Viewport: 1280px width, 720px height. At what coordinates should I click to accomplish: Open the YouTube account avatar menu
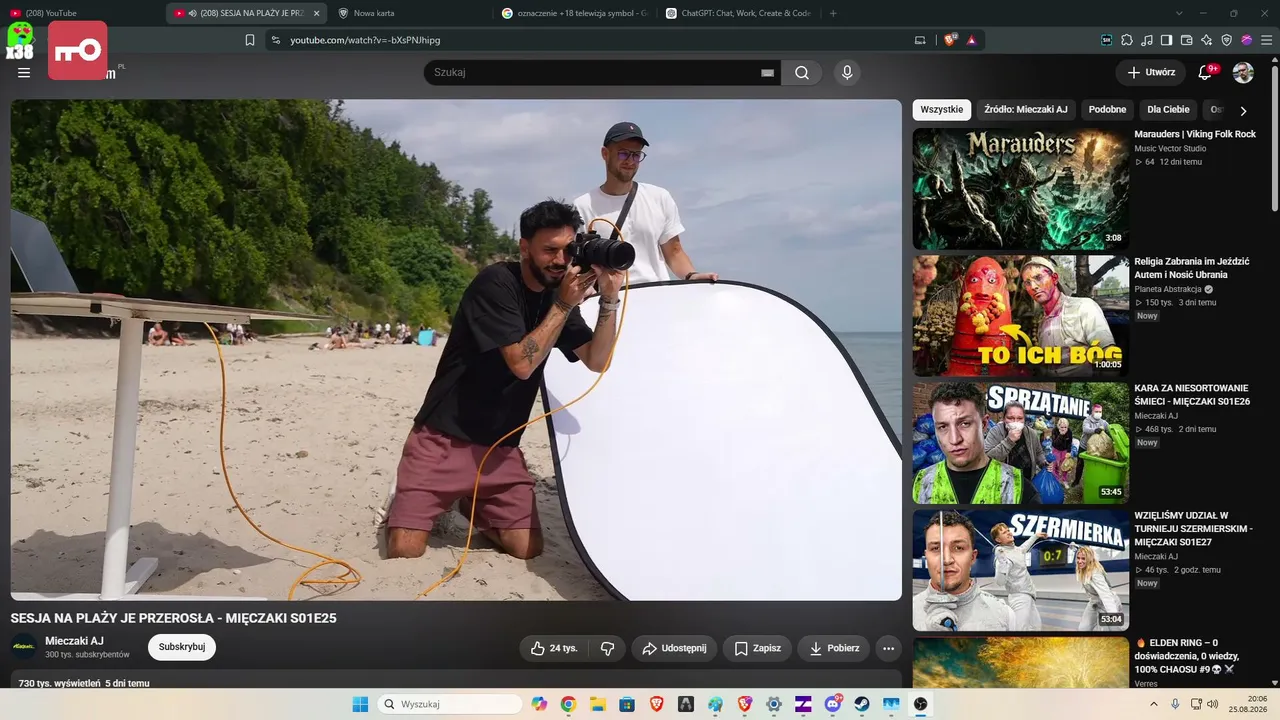1243,73
